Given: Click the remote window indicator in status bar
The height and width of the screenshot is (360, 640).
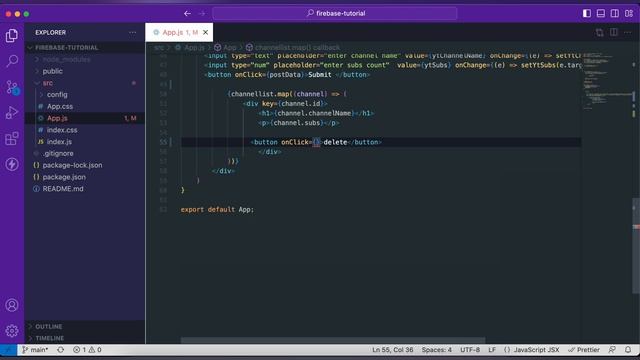Looking at the screenshot, I should (8, 350).
